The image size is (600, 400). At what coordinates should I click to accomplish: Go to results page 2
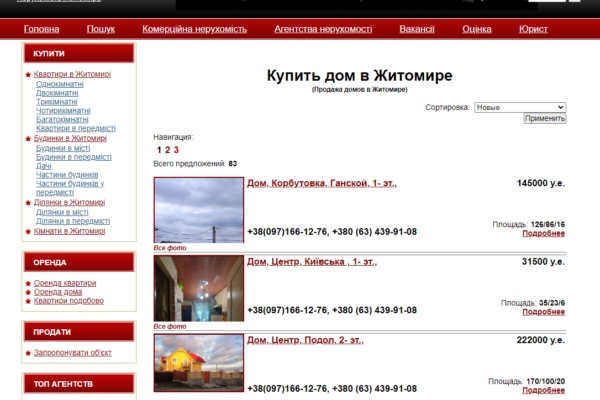168,150
